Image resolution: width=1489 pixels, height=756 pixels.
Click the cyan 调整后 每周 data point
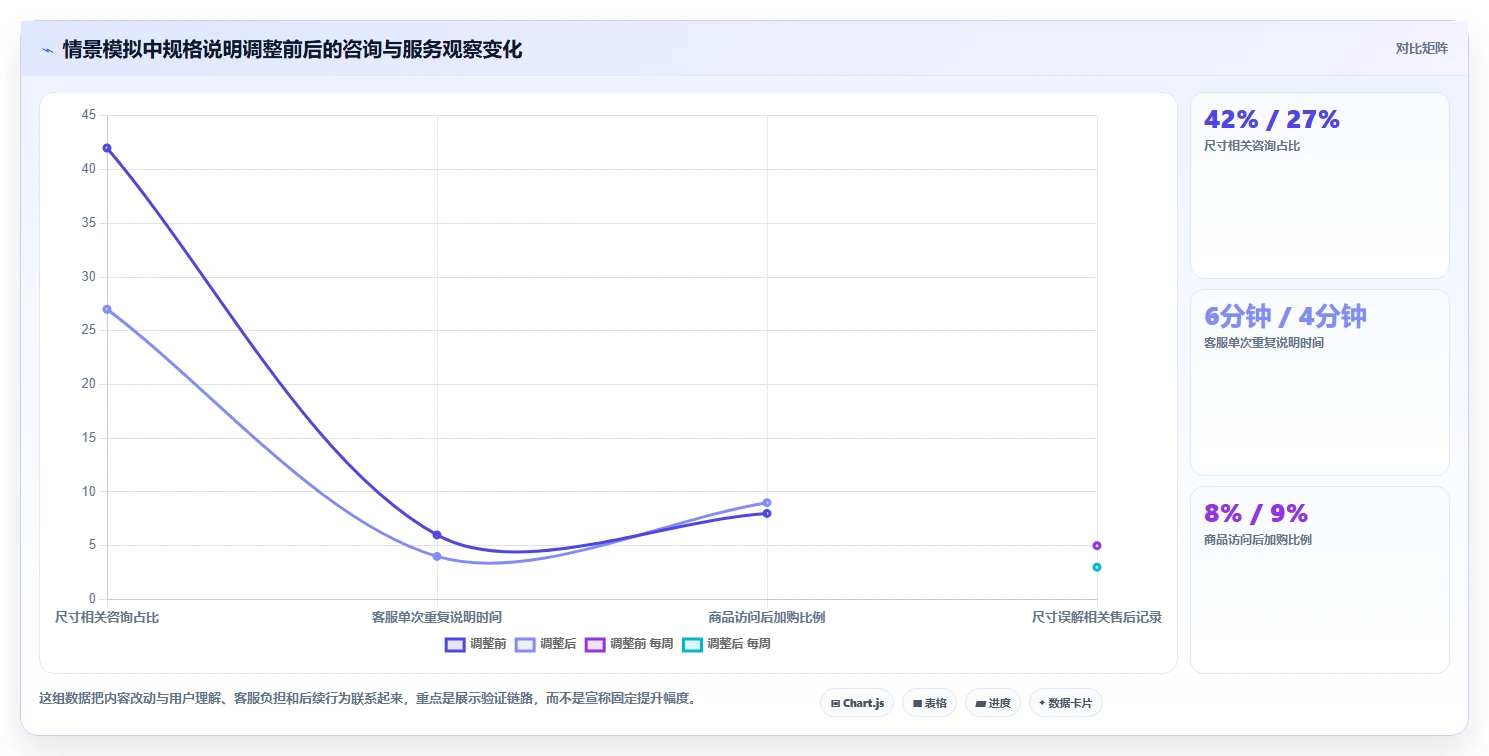pyautogui.click(x=1097, y=567)
